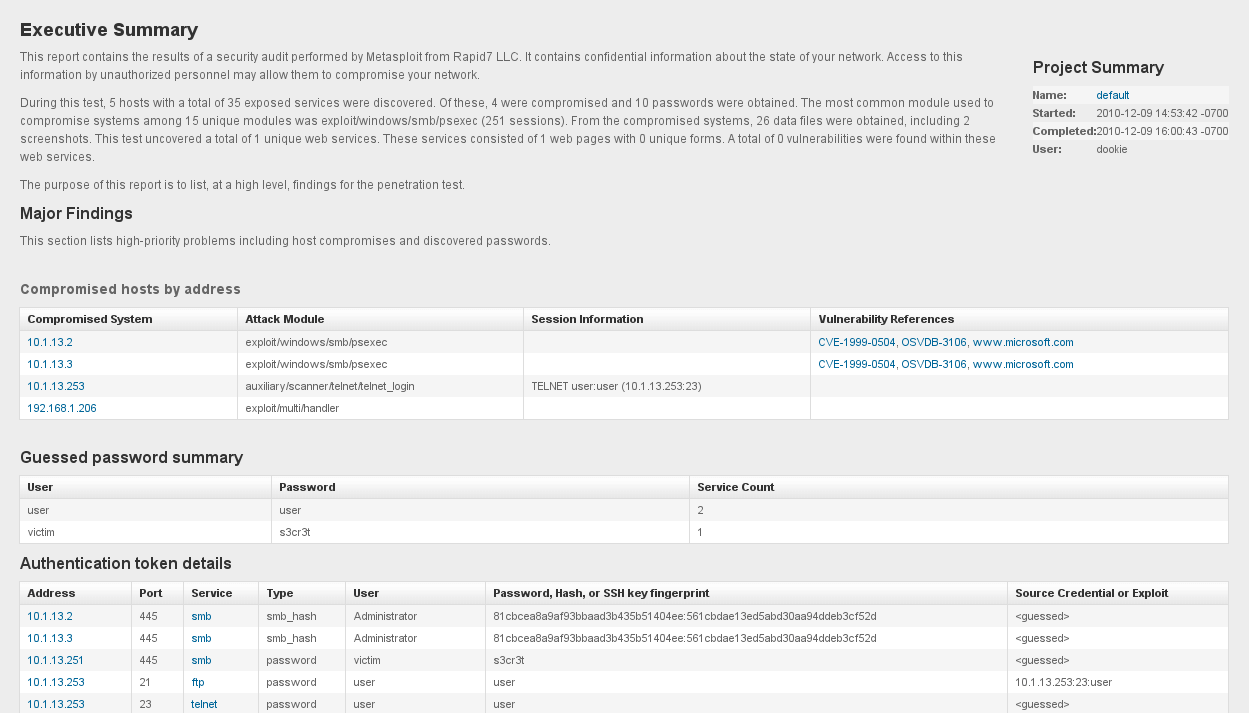The image size is (1249, 713).
Task: Open the telnet service link
Action: pyautogui.click(x=204, y=704)
